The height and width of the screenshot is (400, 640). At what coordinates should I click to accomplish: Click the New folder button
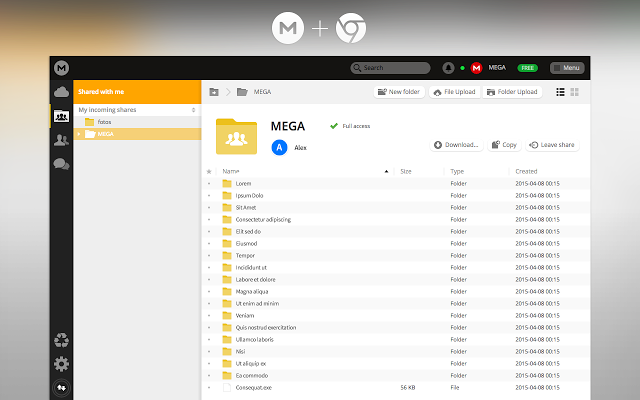pyautogui.click(x=399, y=92)
